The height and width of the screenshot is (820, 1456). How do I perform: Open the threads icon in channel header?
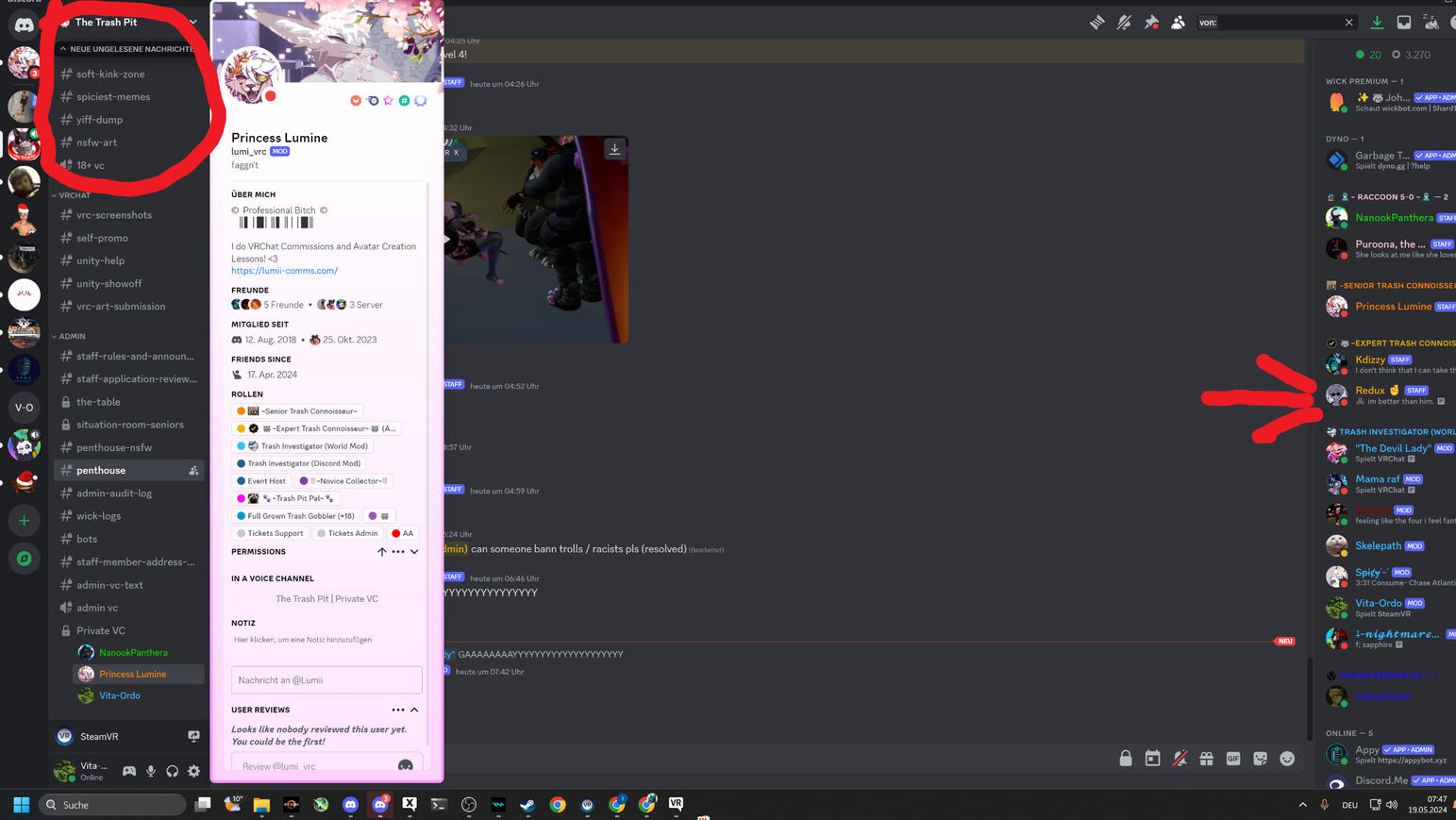point(1096,23)
